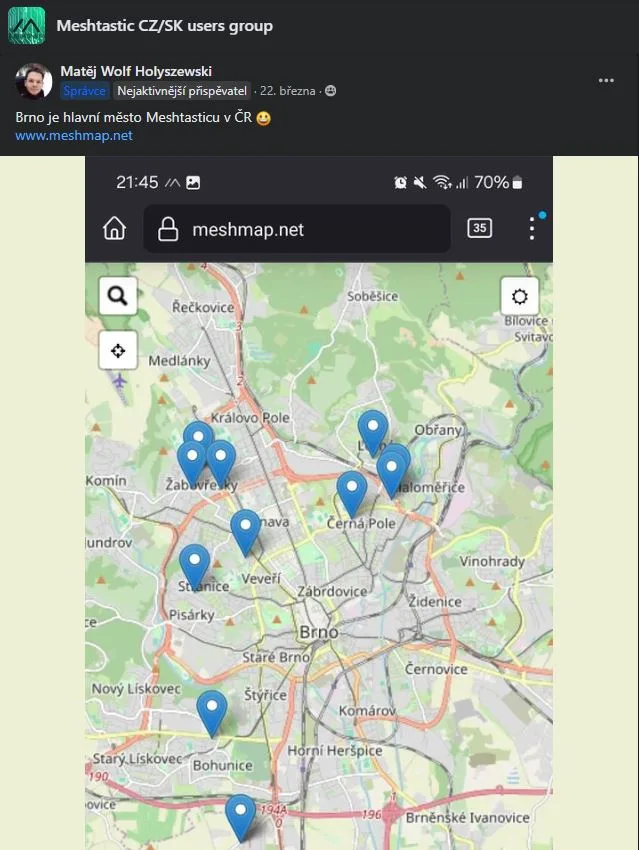Click the meshmap.net address bar
The image size is (639, 850).
296,229
